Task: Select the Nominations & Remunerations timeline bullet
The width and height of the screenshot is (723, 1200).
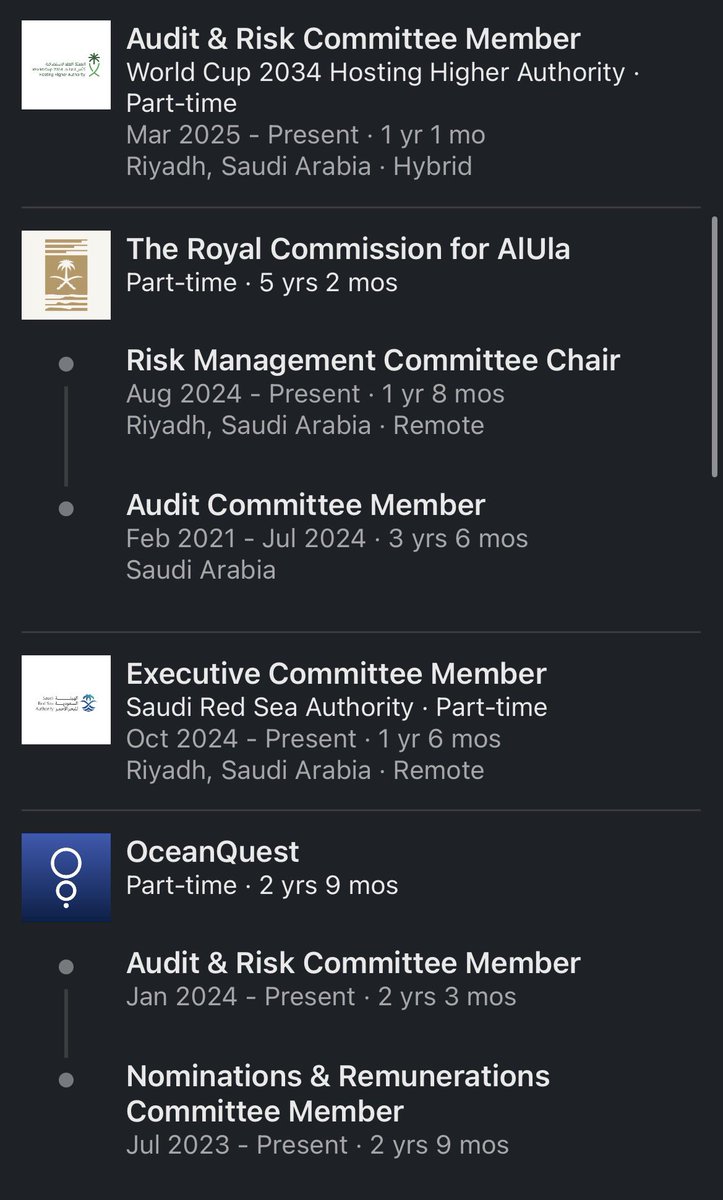Action: (66, 1080)
